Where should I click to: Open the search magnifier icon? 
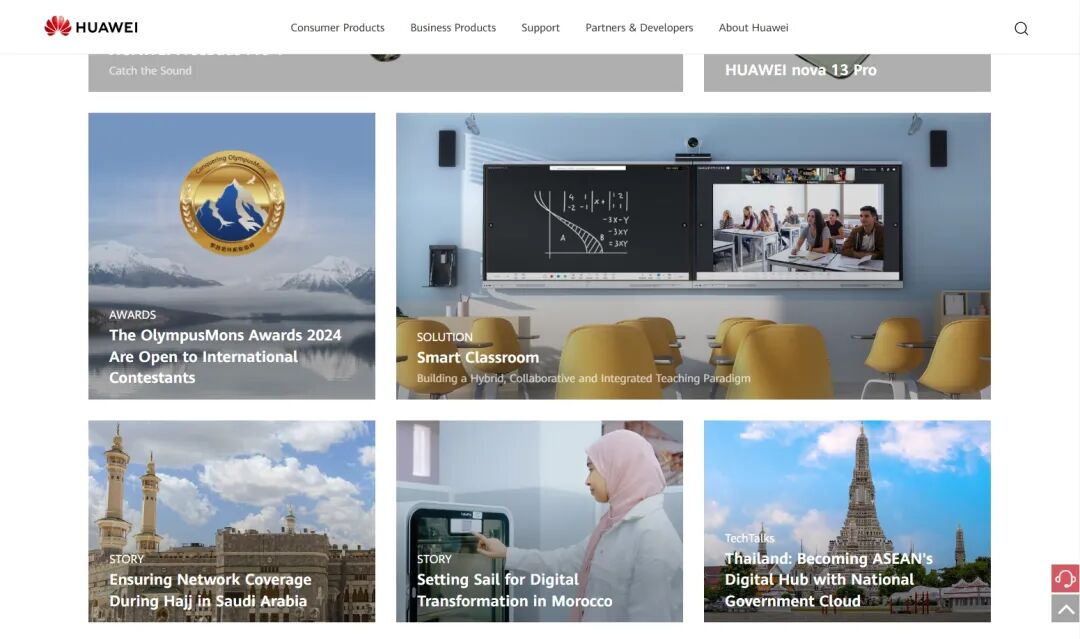tap(1021, 28)
